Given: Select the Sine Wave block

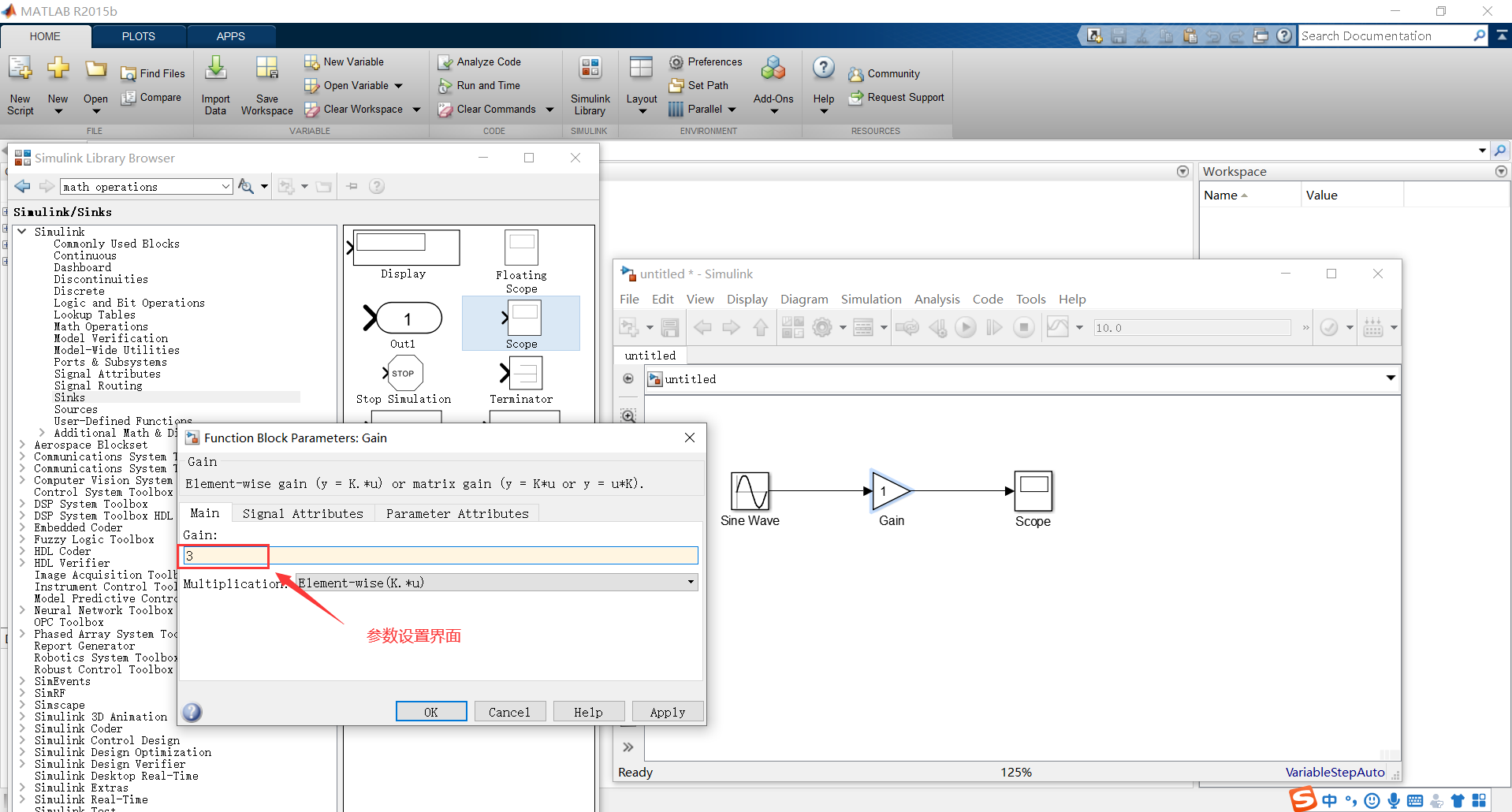Looking at the screenshot, I should pyautogui.click(x=750, y=491).
